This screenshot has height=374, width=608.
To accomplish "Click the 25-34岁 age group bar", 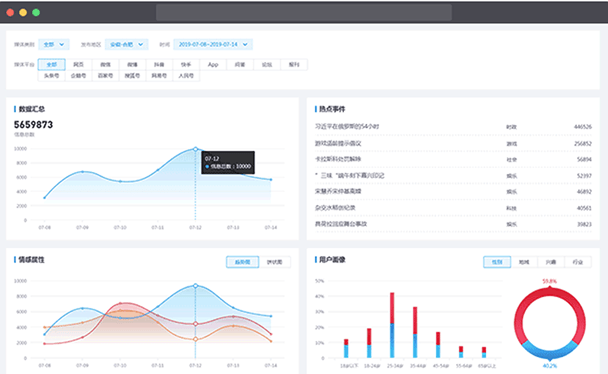I will (392, 325).
